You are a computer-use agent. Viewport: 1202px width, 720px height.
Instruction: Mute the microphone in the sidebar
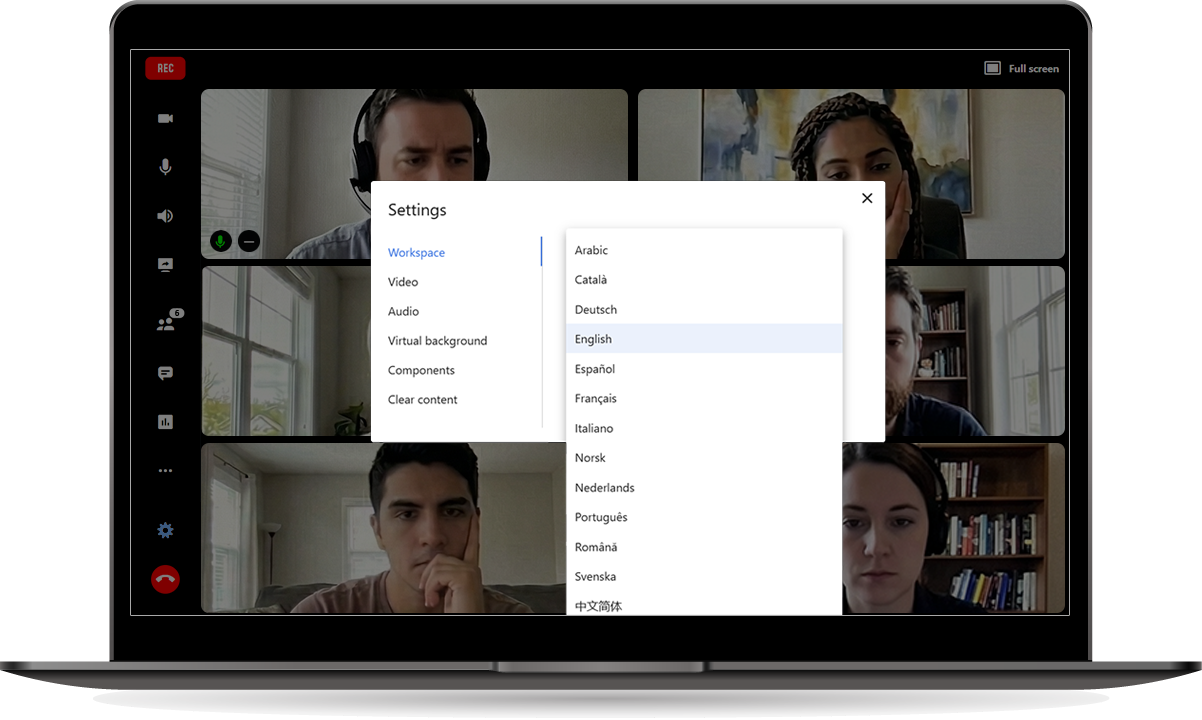pyautogui.click(x=165, y=167)
